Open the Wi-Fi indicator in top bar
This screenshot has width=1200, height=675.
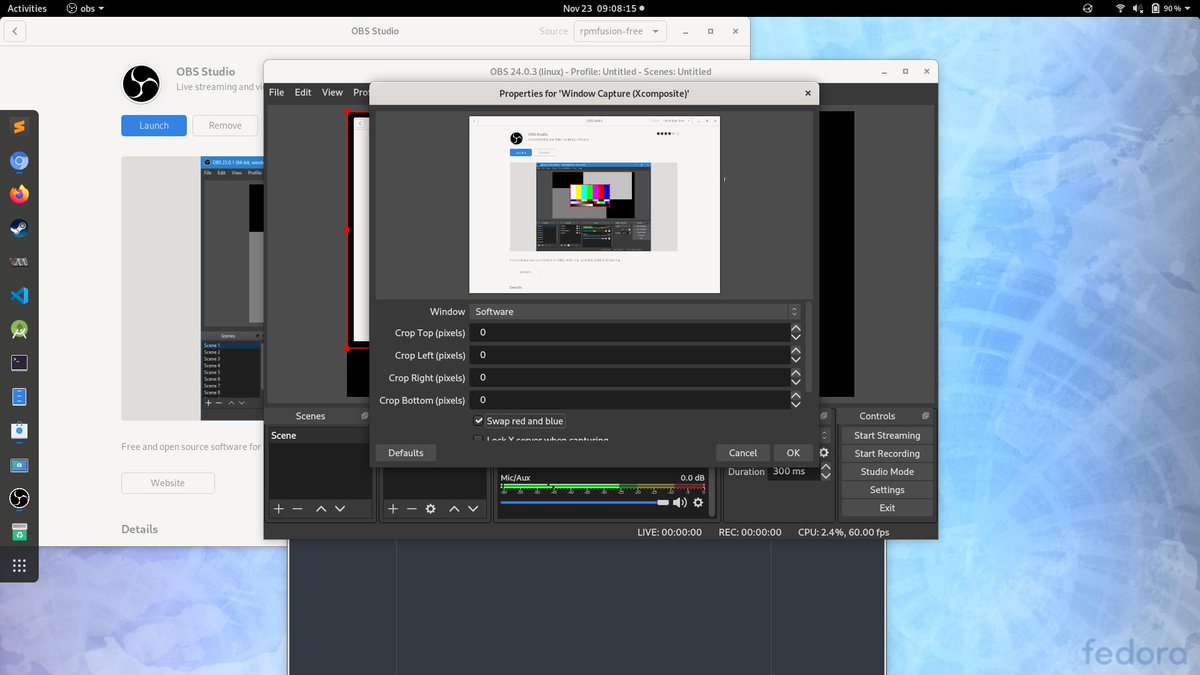point(1119,8)
